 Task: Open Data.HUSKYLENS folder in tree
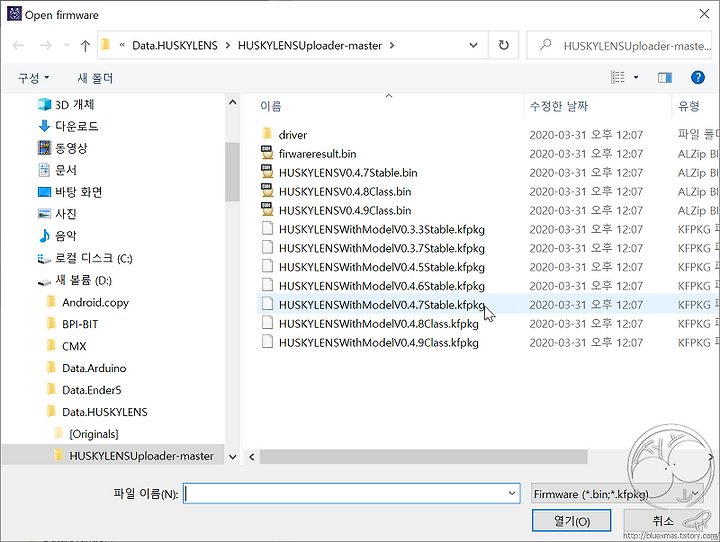(x=97, y=412)
